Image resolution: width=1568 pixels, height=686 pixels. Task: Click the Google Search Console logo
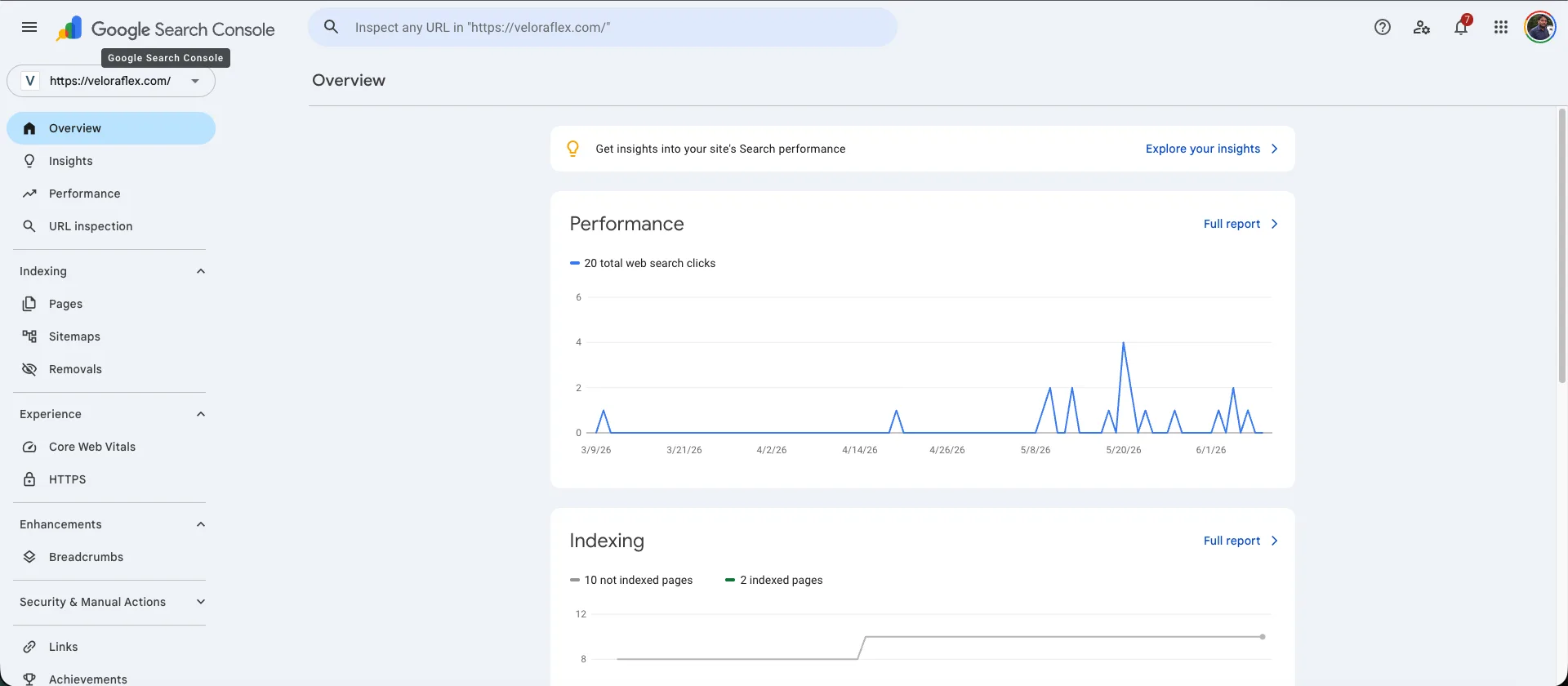(166, 29)
